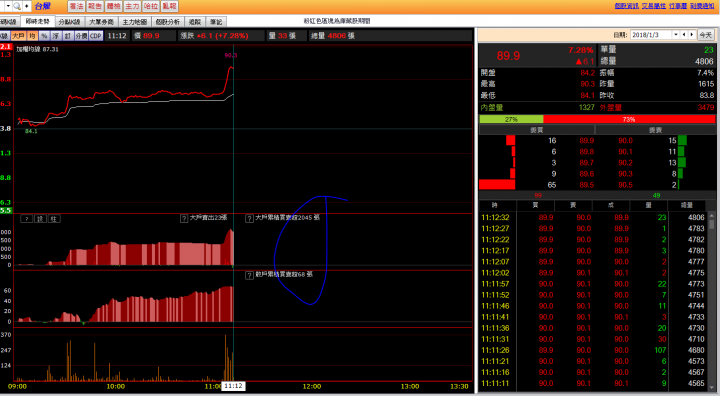
Task: Click the 亂報 button
Action: (x=169, y=6)
